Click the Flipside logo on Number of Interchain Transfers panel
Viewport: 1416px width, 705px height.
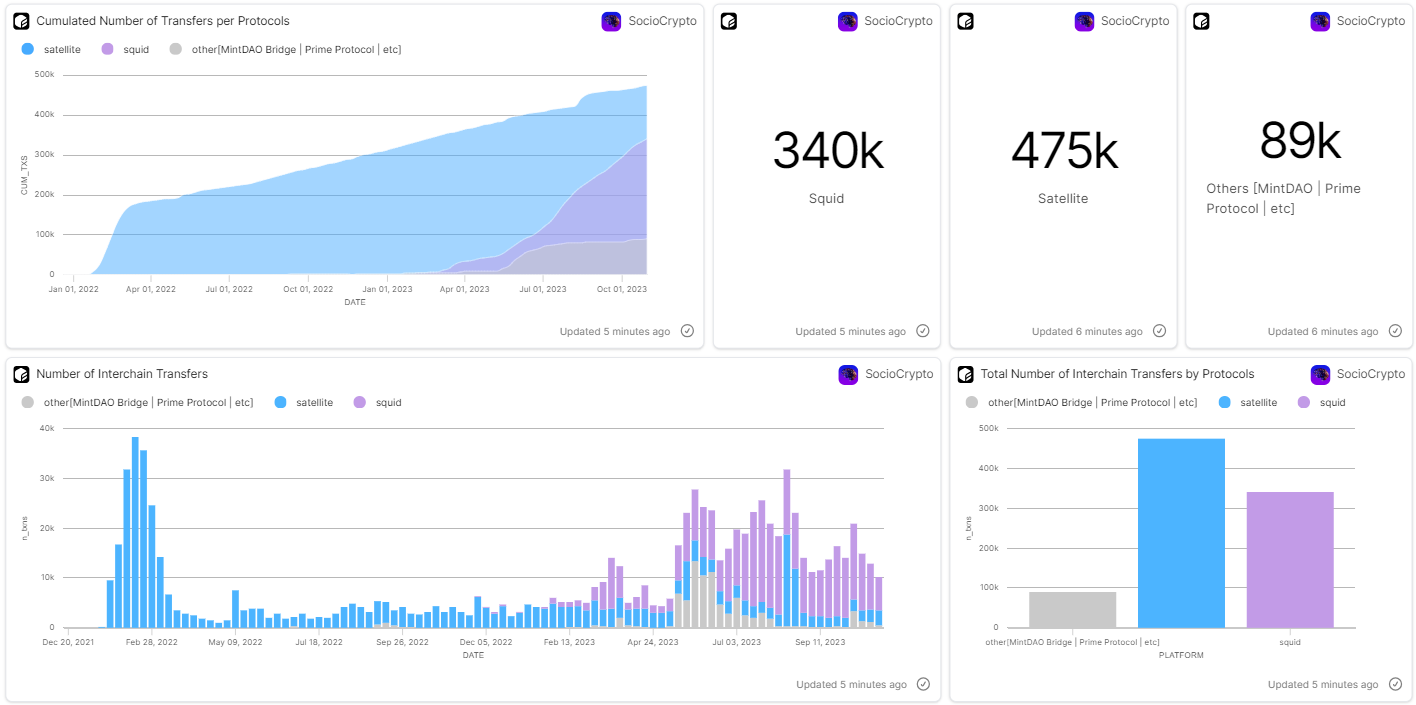[21, 374]
